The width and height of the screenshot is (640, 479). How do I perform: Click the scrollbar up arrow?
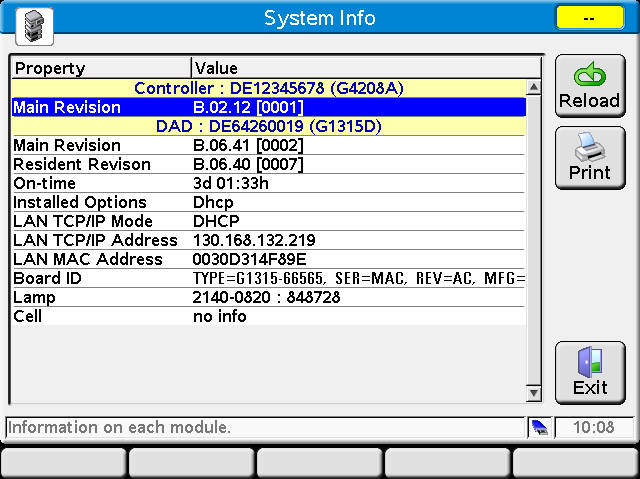[x=534, y=87]
